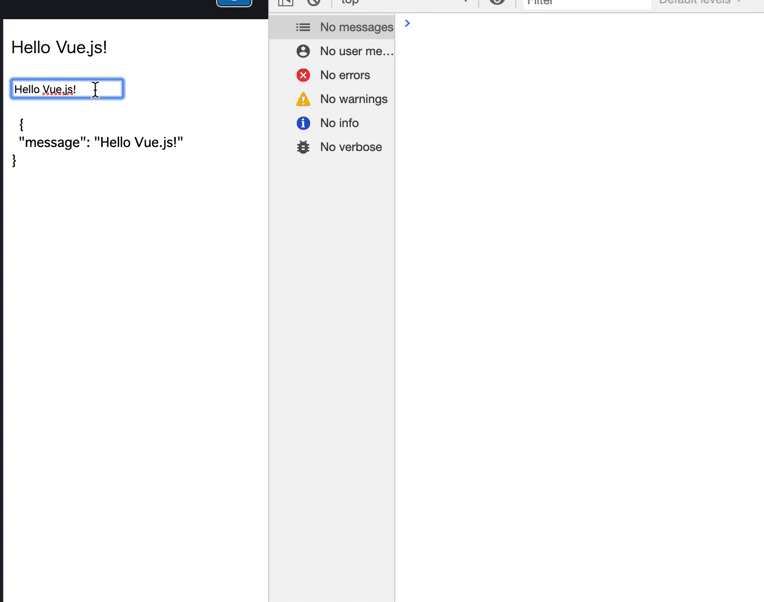Select the No verbose row
This screenshot has height=602, width=764.
pyautogui.click(x=332, y=147)
